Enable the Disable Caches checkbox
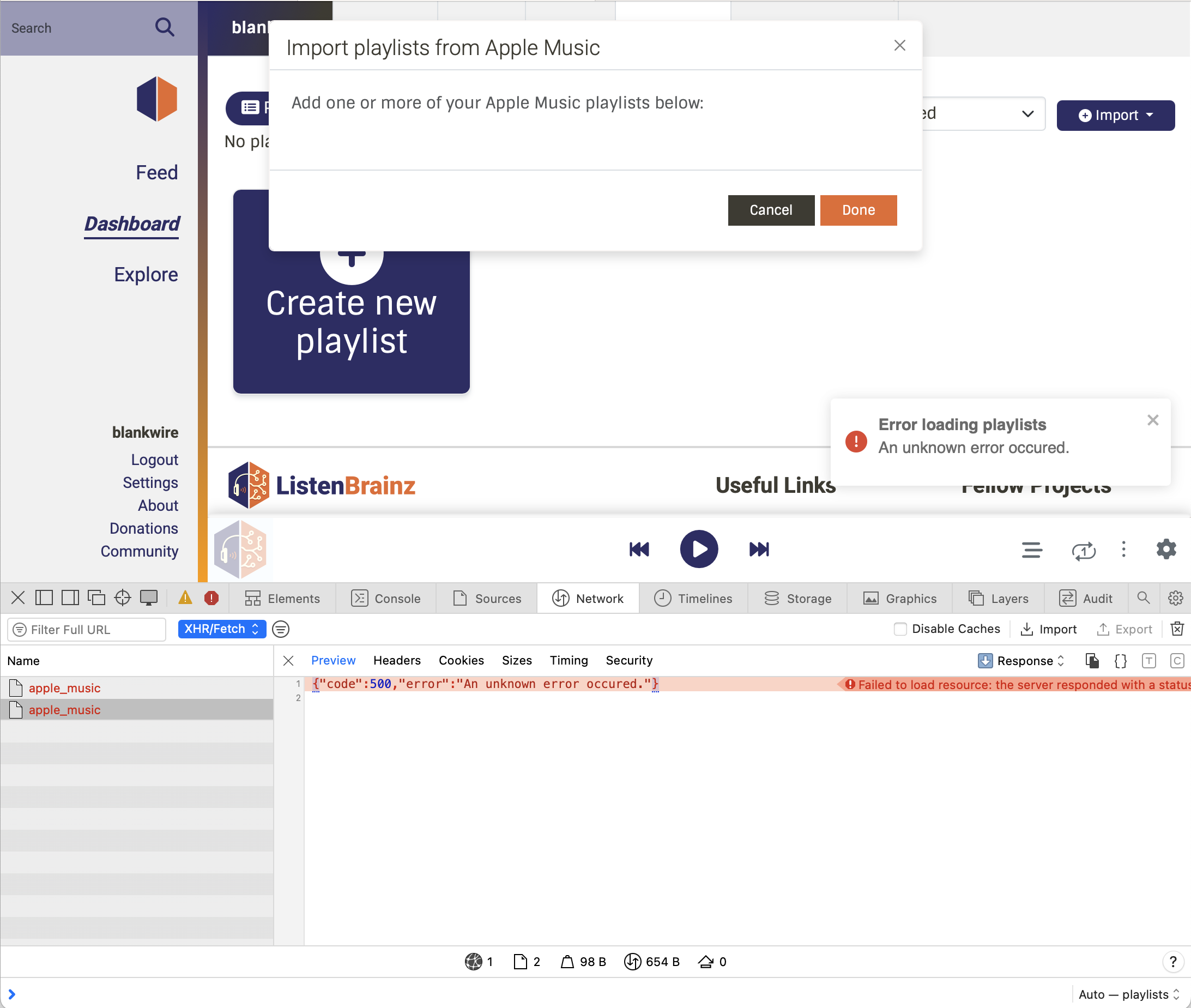 click(x=900, y=629)
